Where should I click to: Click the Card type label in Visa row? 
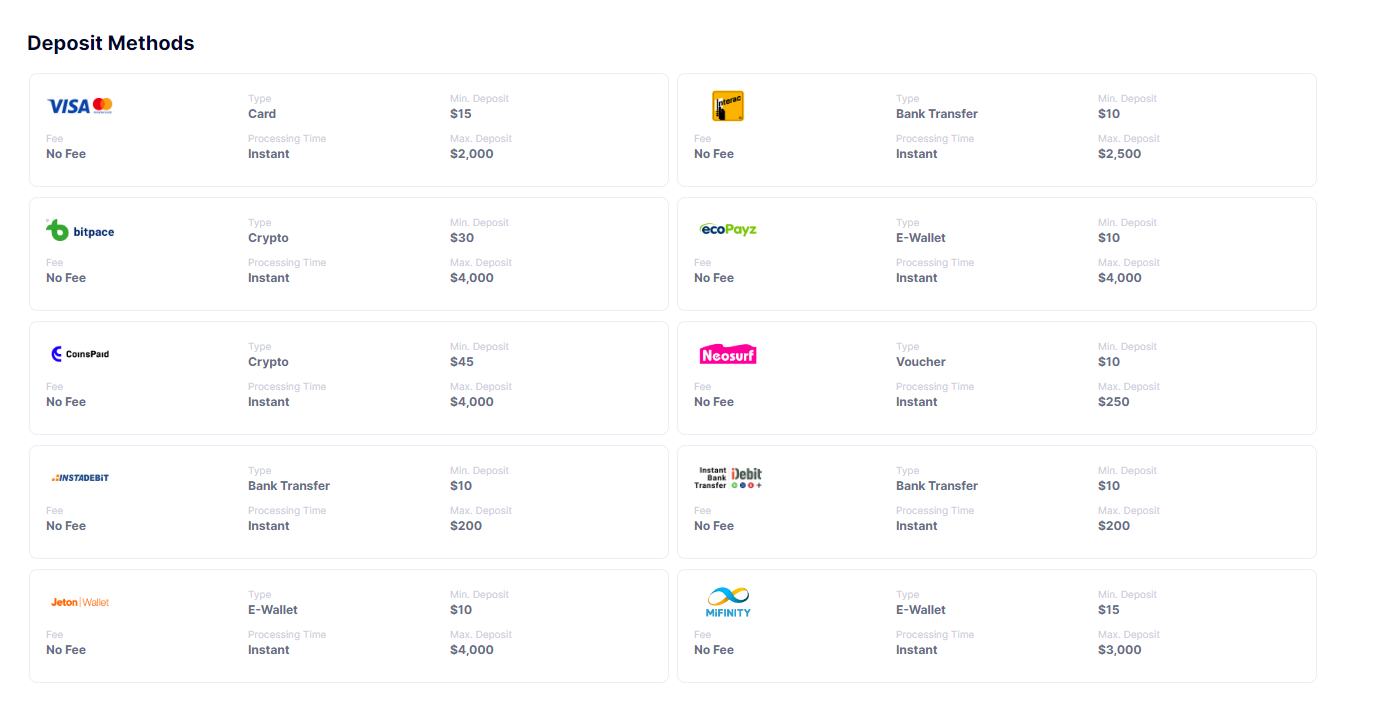[262, 114]
